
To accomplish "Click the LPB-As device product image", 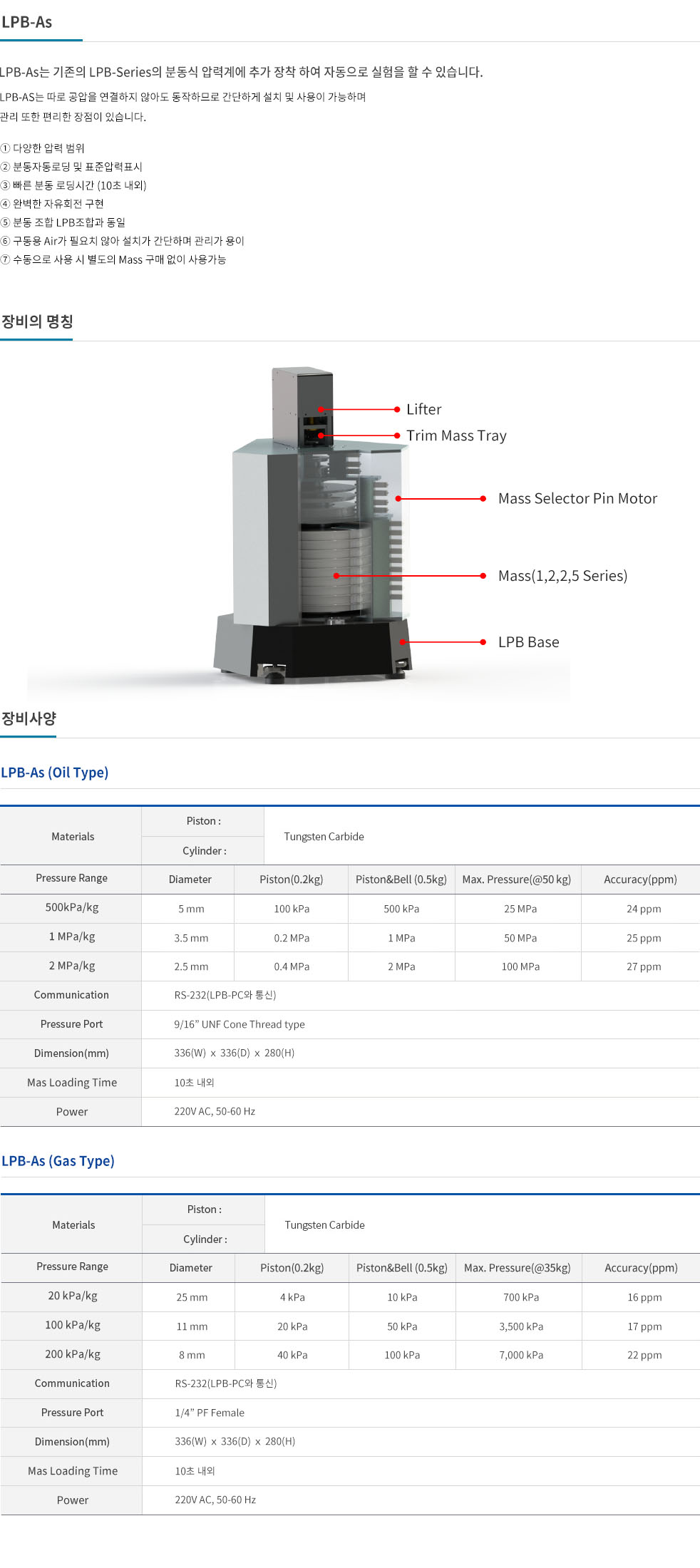I will (x=314, y=526).
